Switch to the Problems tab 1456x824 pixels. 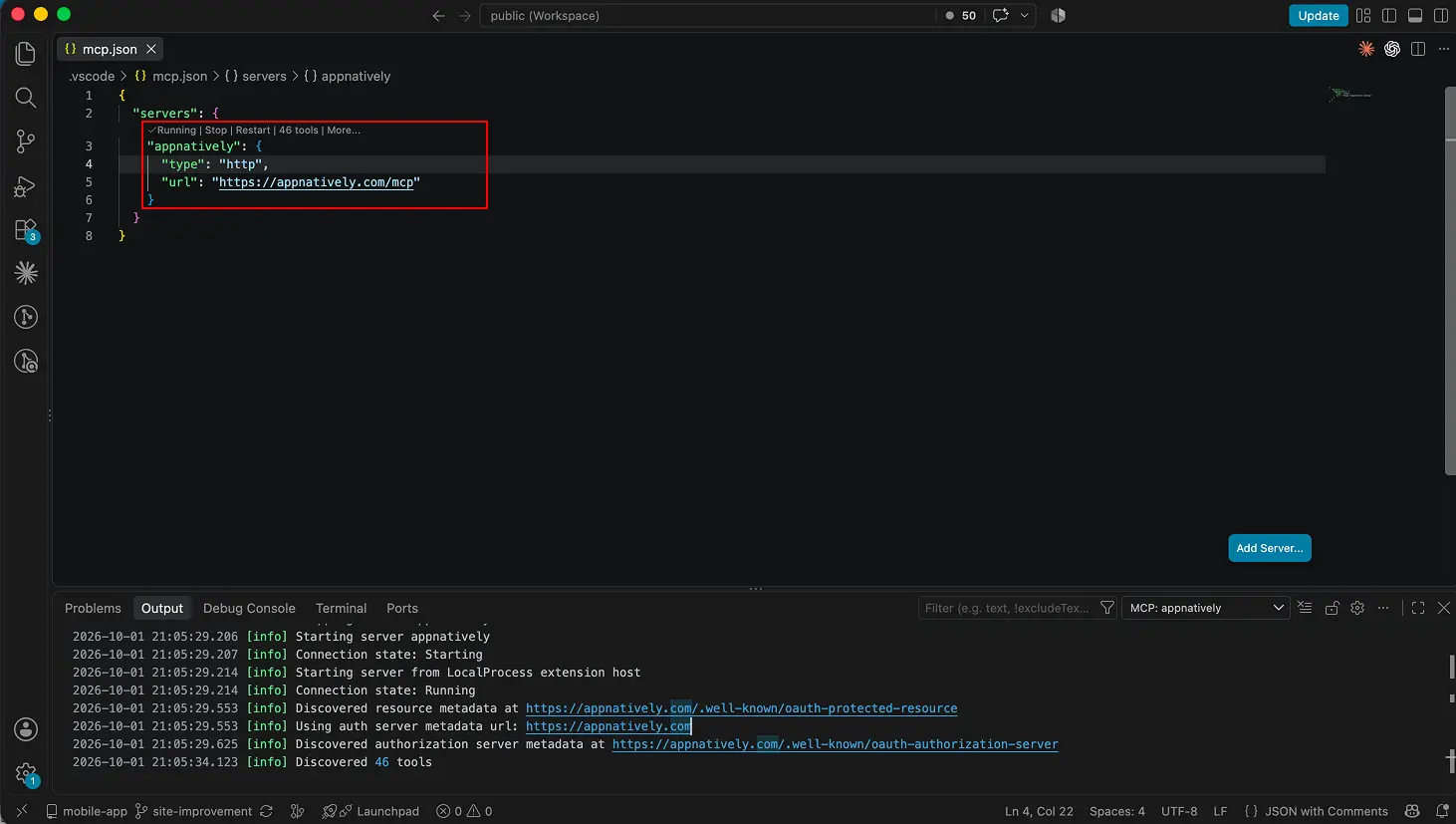[x=93, y=608]
